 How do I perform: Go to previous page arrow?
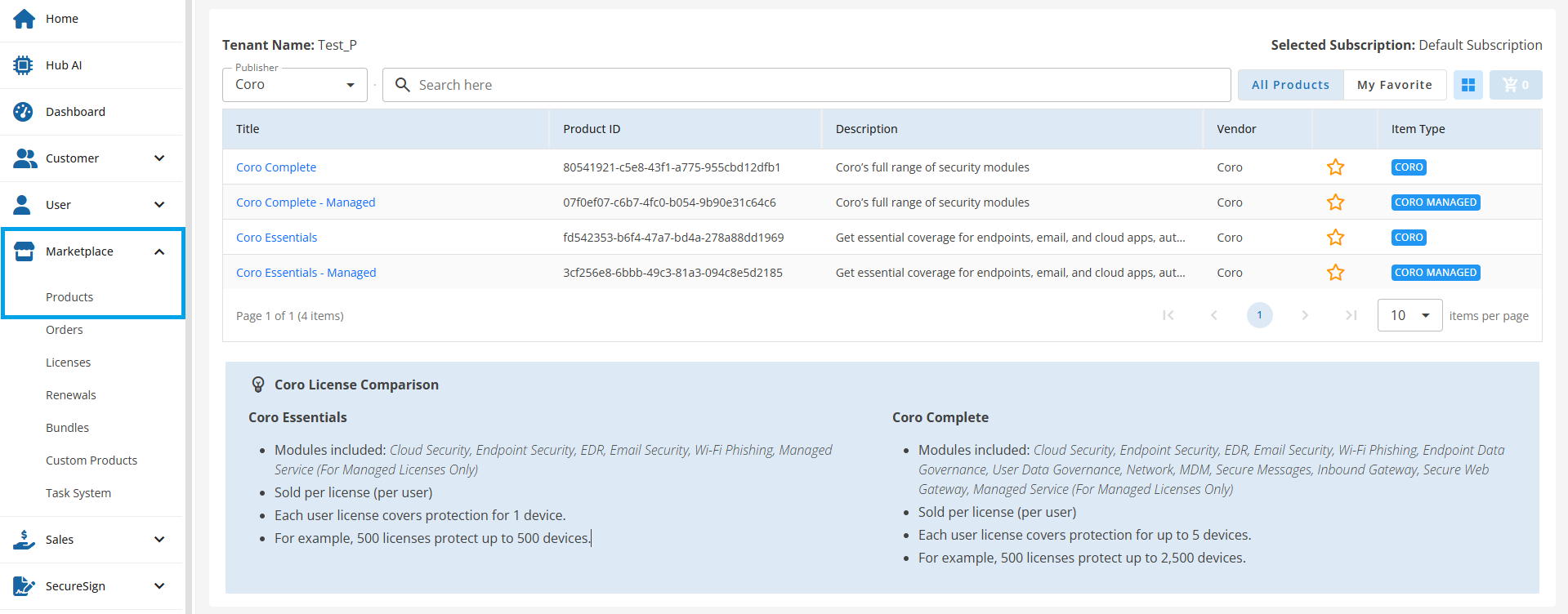coord(1214,315)
